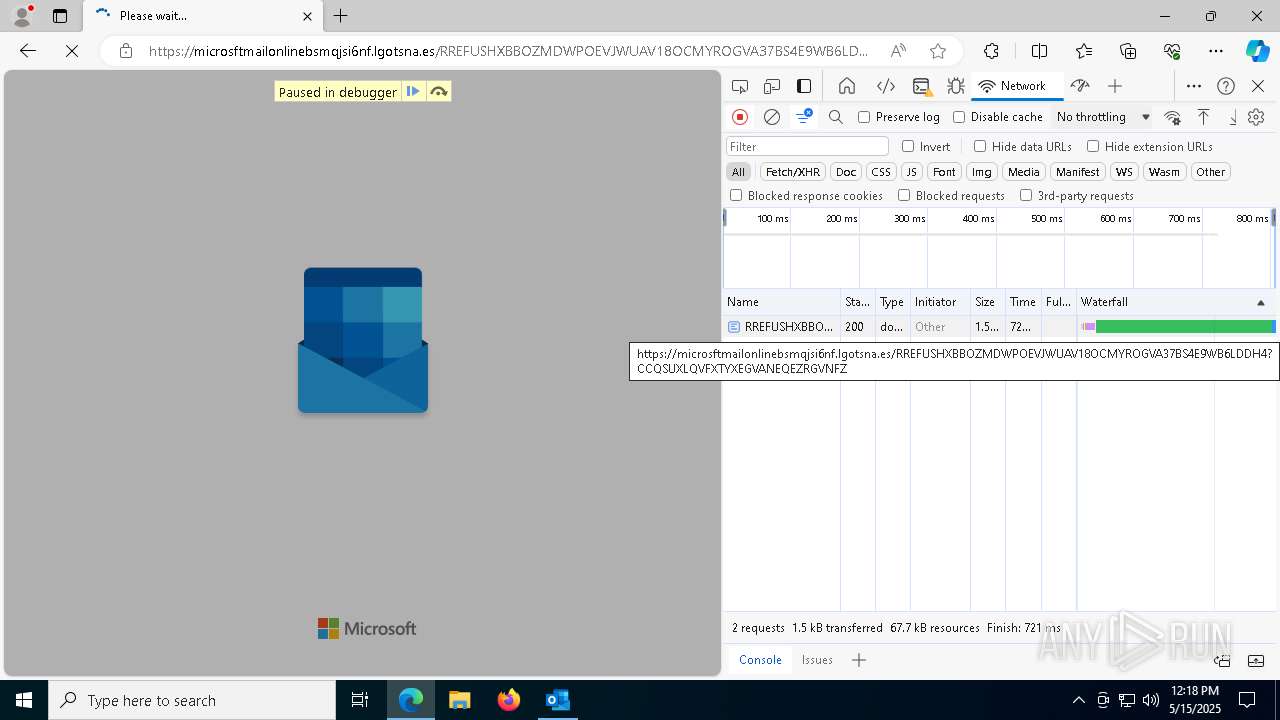Filter requests by JS type
The image size is (1280, 720).
coord(911,172)
